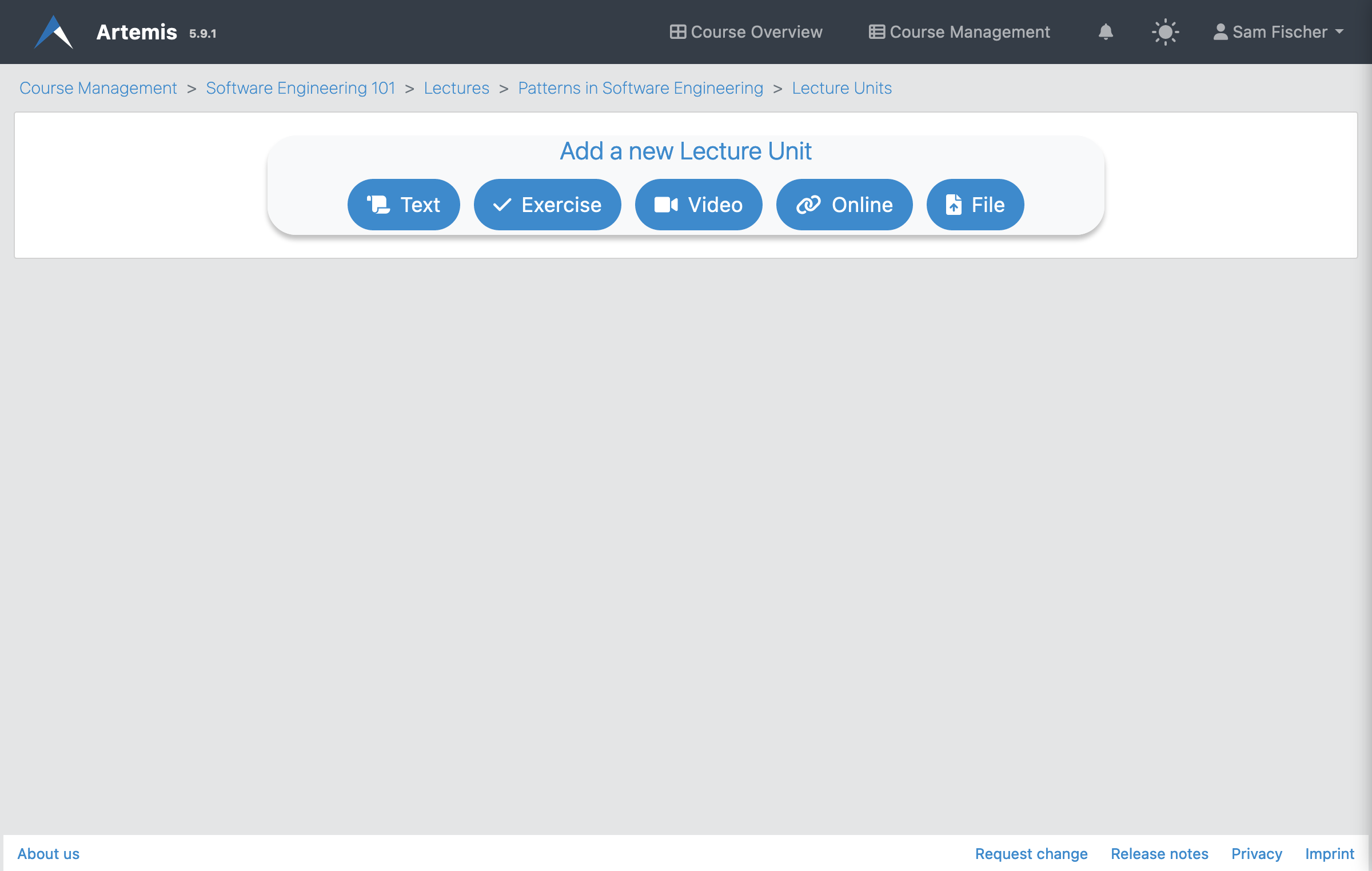Open Course Management in navbar
Image resolution: width=1372 pixels, height=871 pixels.
pos(959,32)
